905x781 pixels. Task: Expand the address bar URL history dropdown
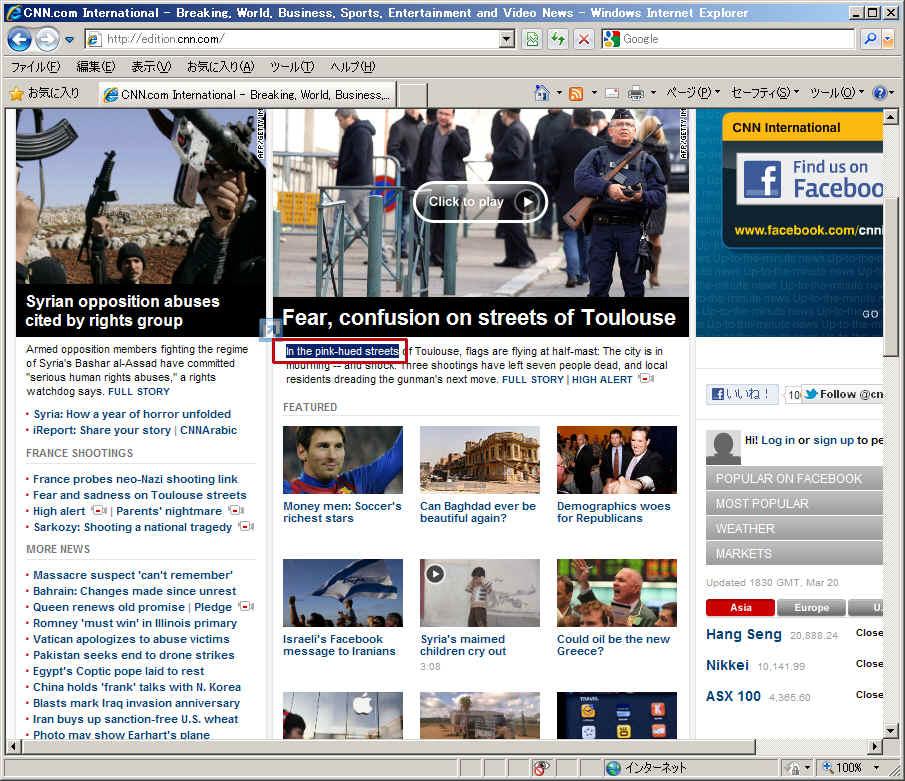tap(507, 39)
